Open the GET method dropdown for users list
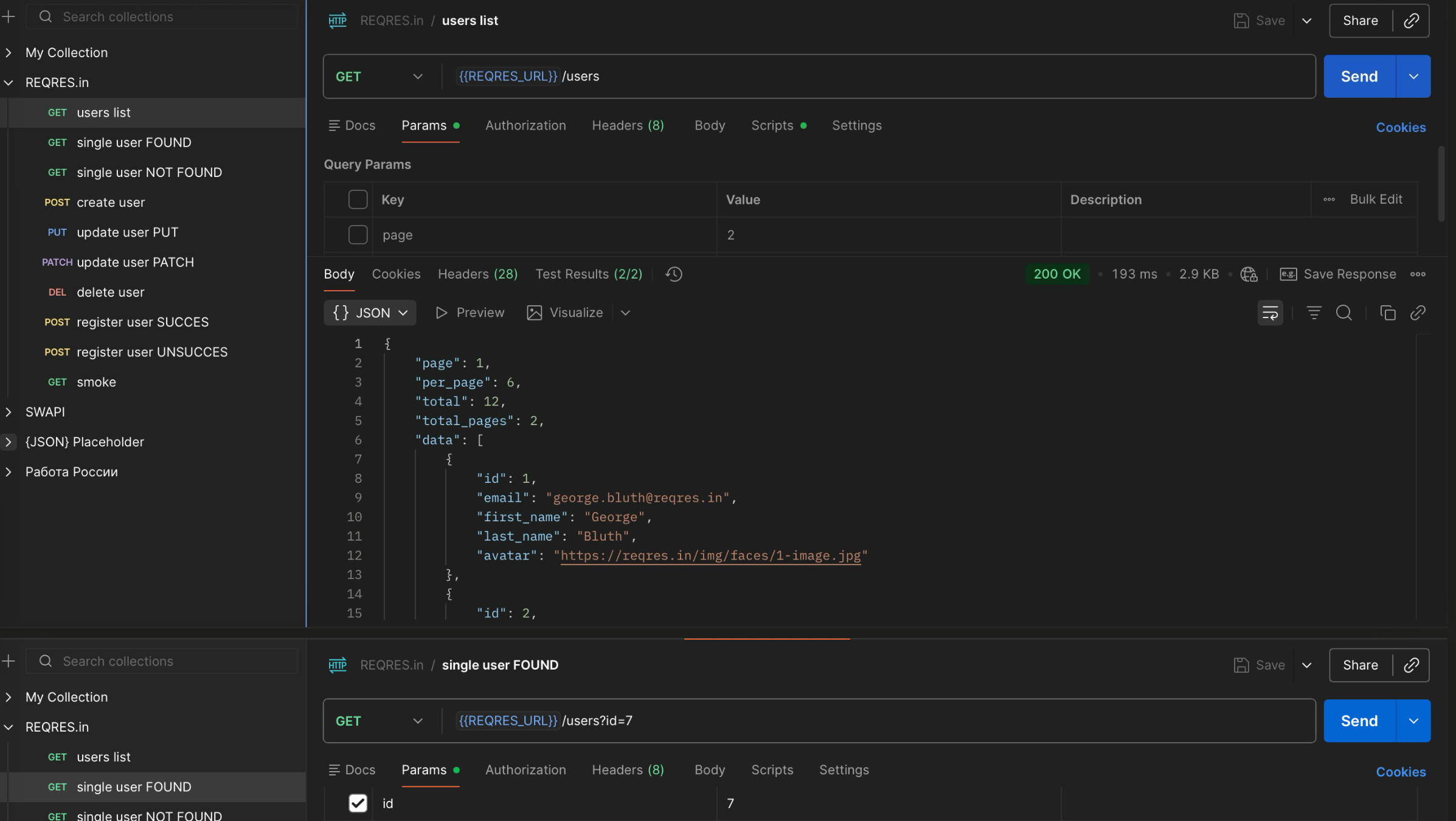Image resolution: width=1456 pixels, height=821 pixels. pyautogui.click(x=379, y=77)
